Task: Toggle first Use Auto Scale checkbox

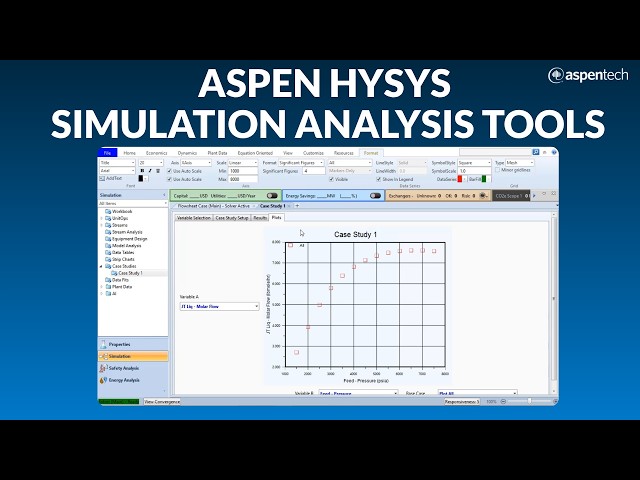Action: pyautogui.click(x=169, y=171)
